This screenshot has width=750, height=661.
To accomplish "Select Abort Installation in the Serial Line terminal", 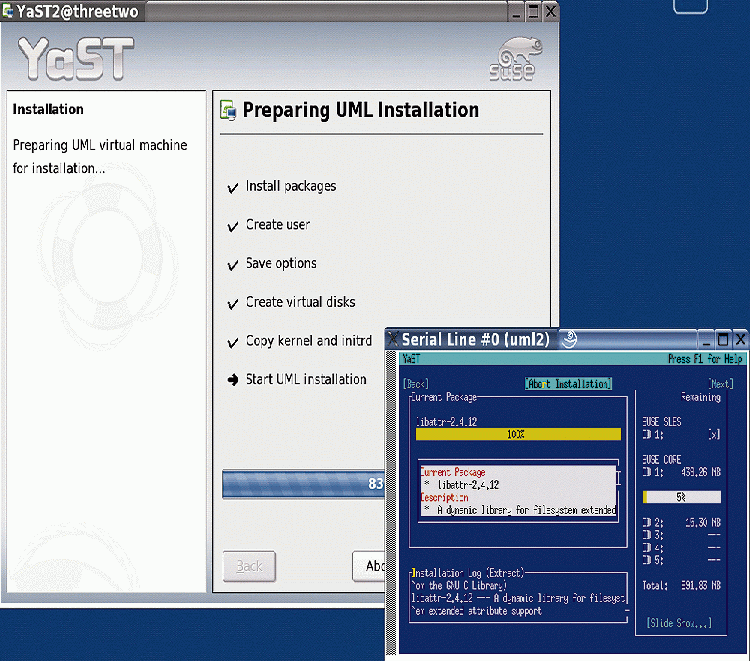I will (568, 384).
